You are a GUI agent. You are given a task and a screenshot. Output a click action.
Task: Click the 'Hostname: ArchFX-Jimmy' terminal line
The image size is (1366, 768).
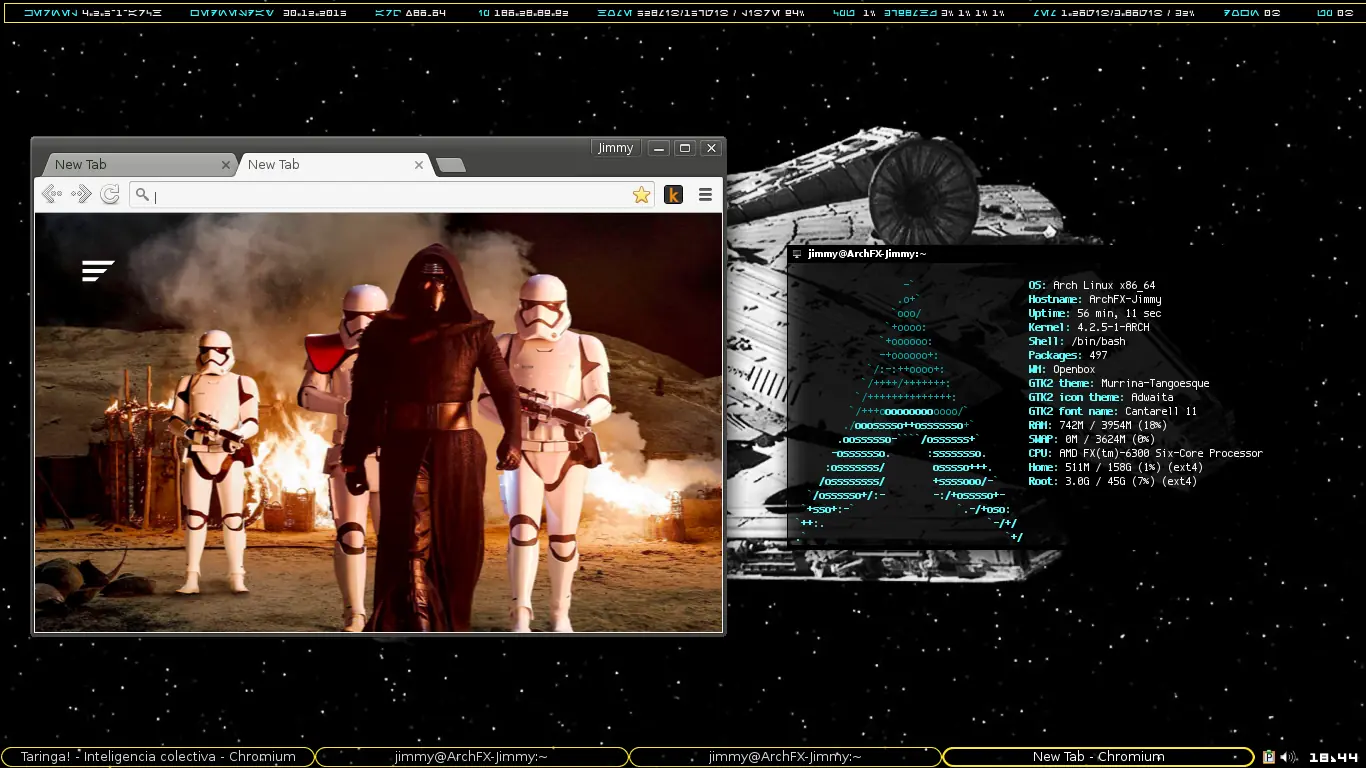tap(1095, 300)
